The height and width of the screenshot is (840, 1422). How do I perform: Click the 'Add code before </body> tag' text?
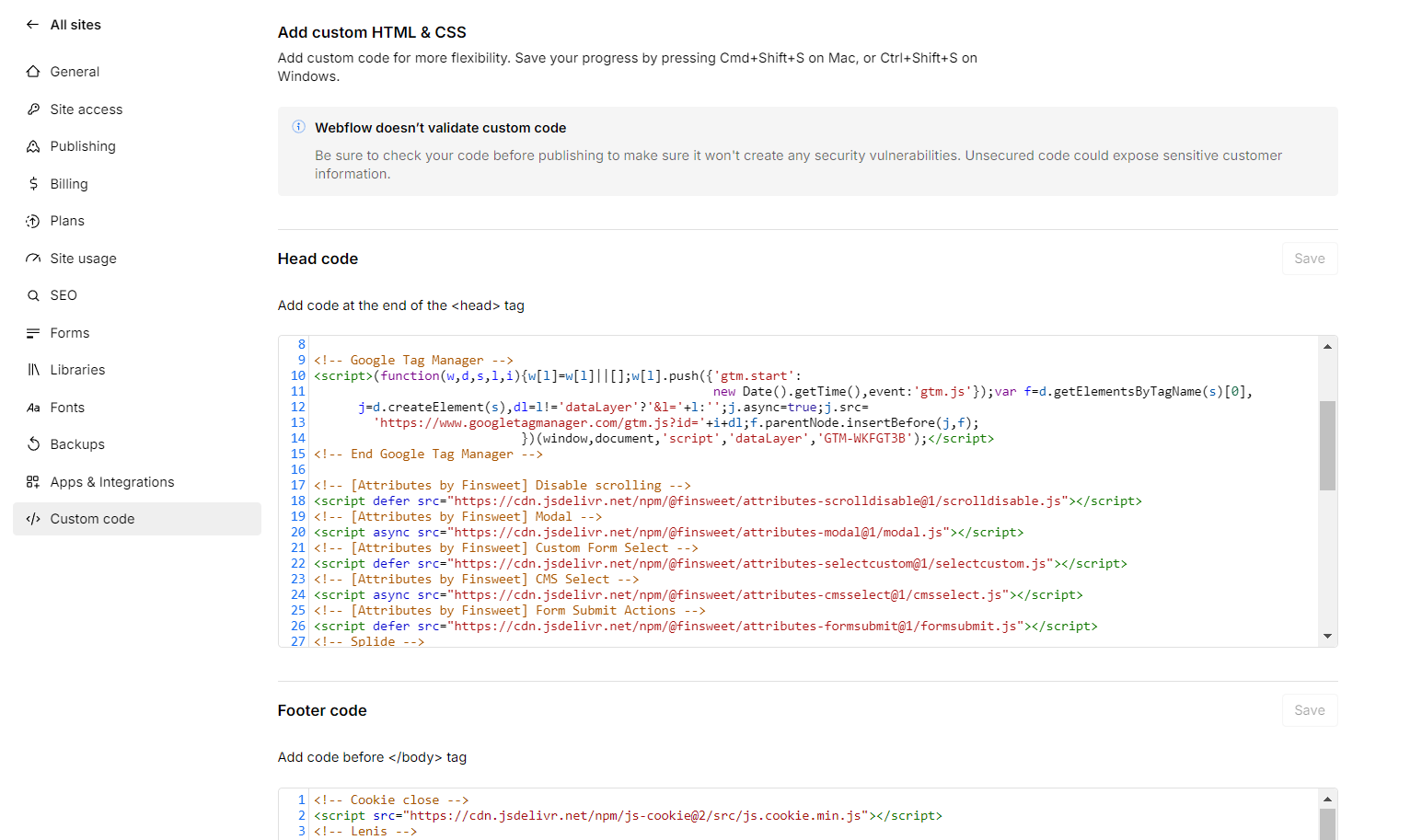[372, 757]
